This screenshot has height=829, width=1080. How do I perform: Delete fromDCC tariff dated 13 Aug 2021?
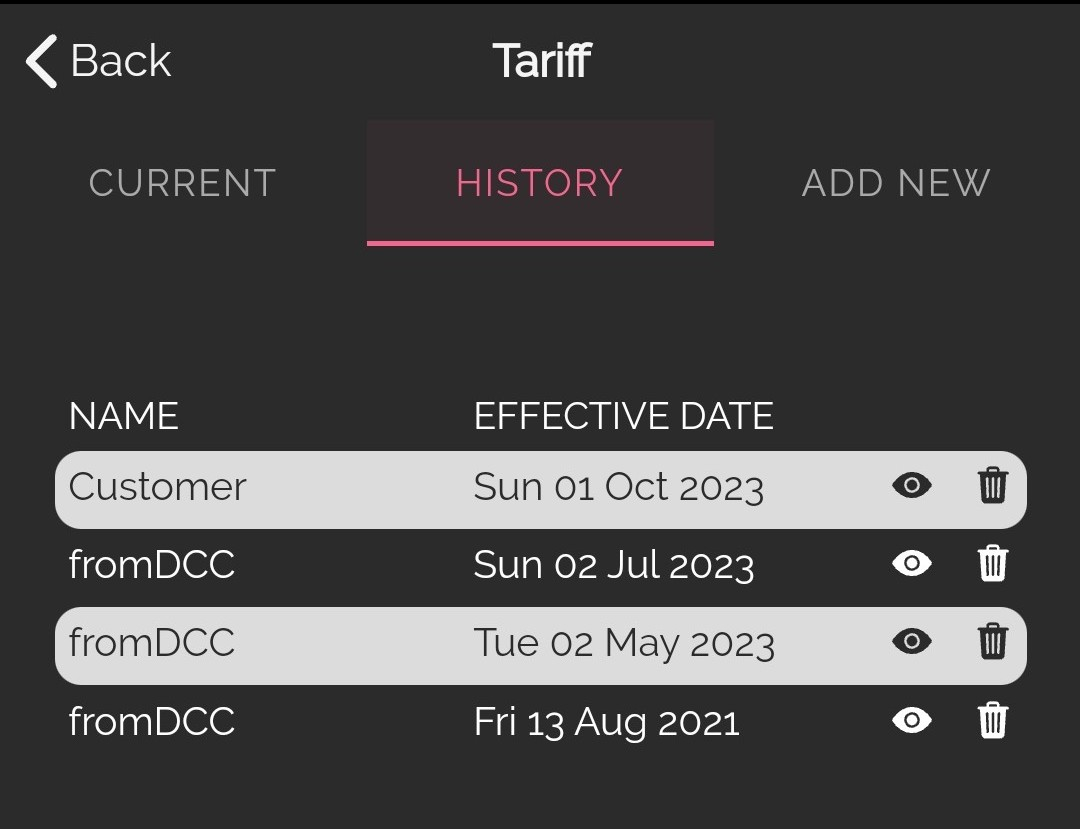(x=993, y=720)
